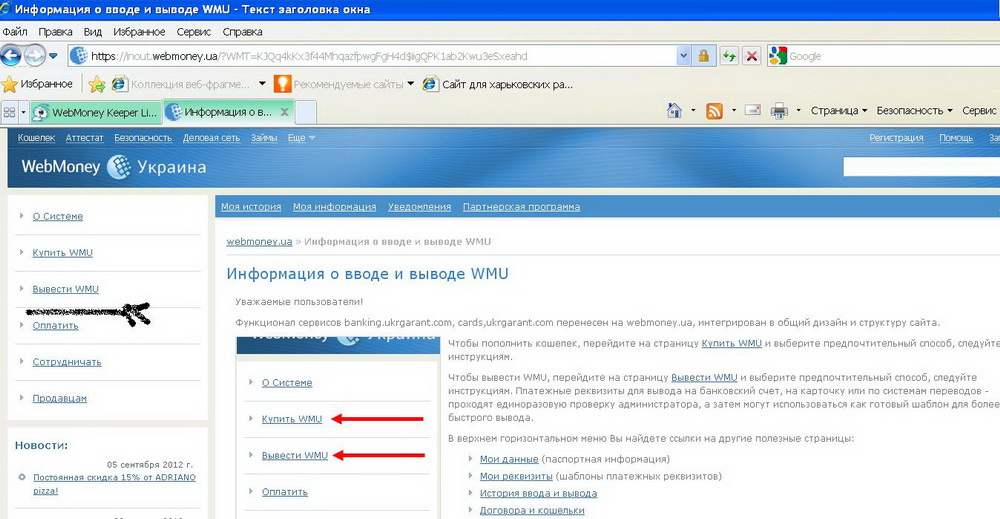Viewport: 1000px width, 519px height.
Task: Open the Правка menu
Action: (55, 31)
